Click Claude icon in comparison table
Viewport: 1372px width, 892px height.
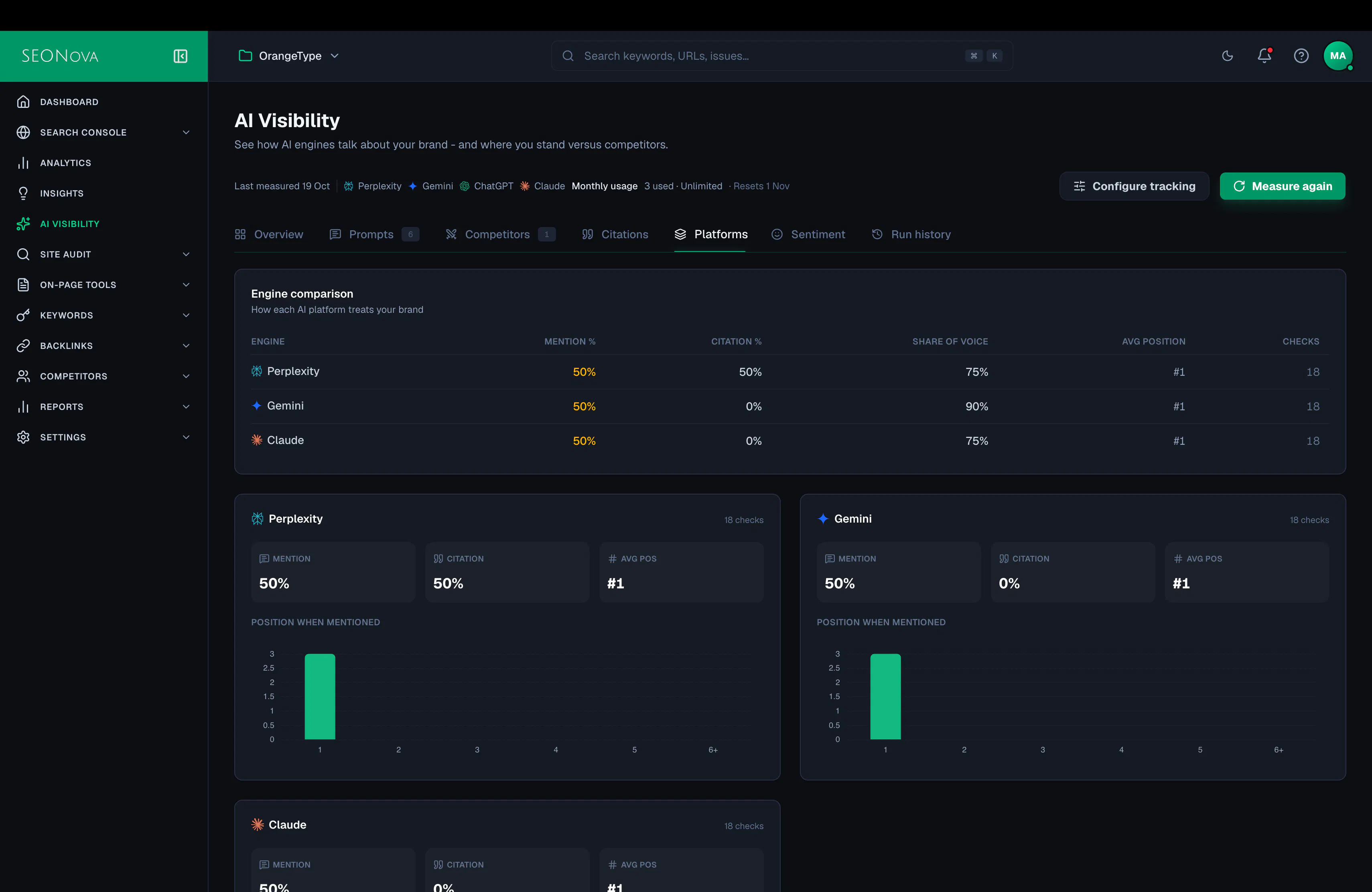pyautogui.click(x=256, y=440)
